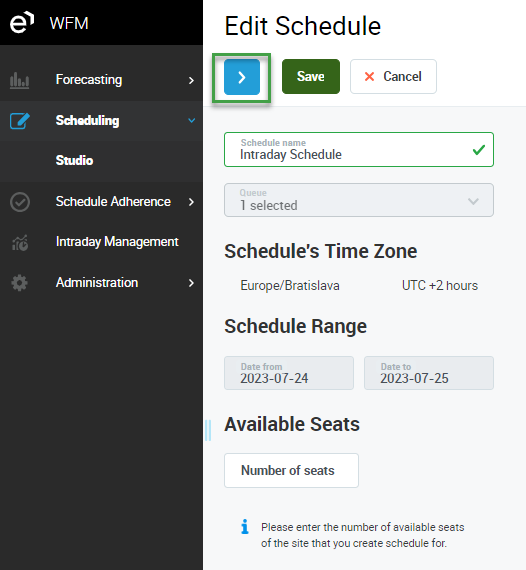The width and height of the screenshot is (526, 570).
Task: Click the panel resize handle on left edge
Action: click(x=208, y=430)
